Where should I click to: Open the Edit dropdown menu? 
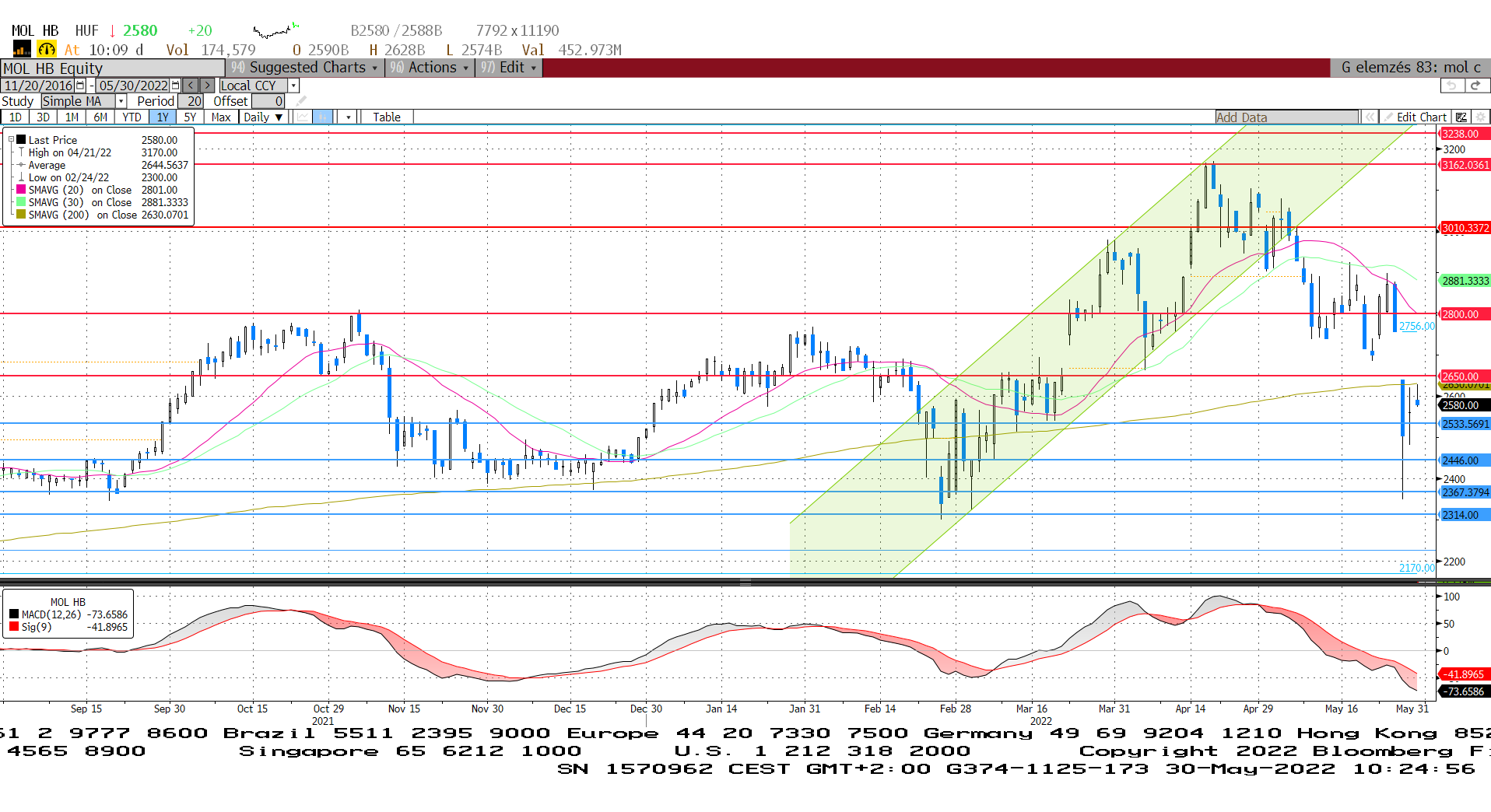[509, 68]
